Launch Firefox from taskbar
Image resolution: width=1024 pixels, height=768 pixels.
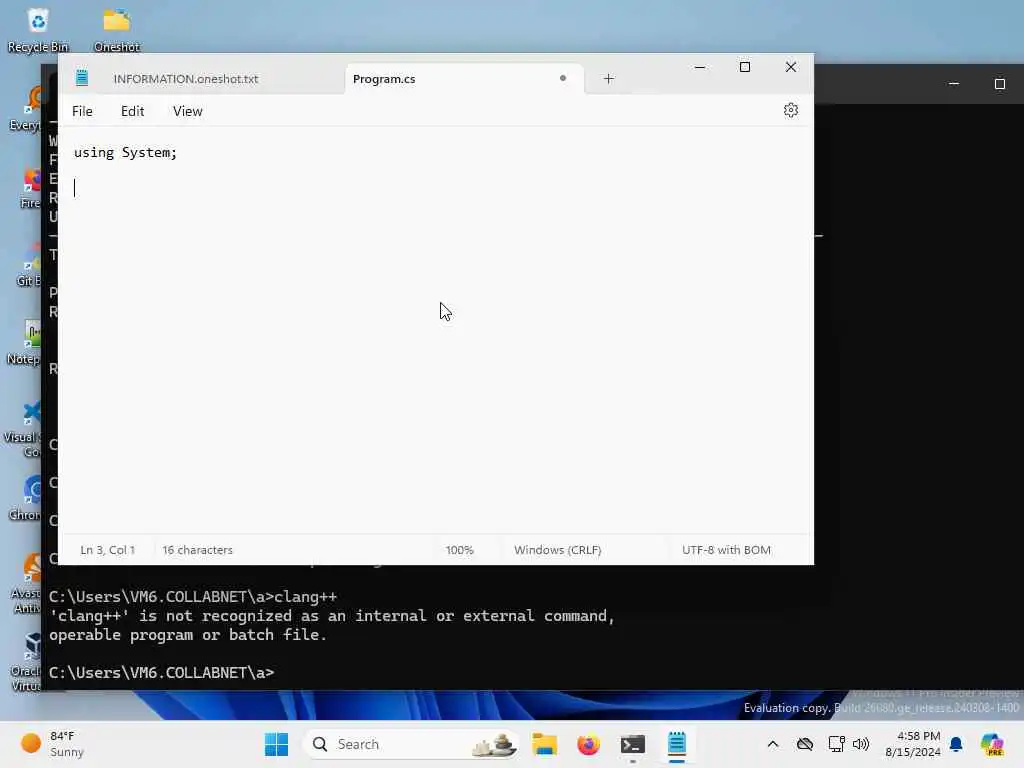tap(588, 744)
